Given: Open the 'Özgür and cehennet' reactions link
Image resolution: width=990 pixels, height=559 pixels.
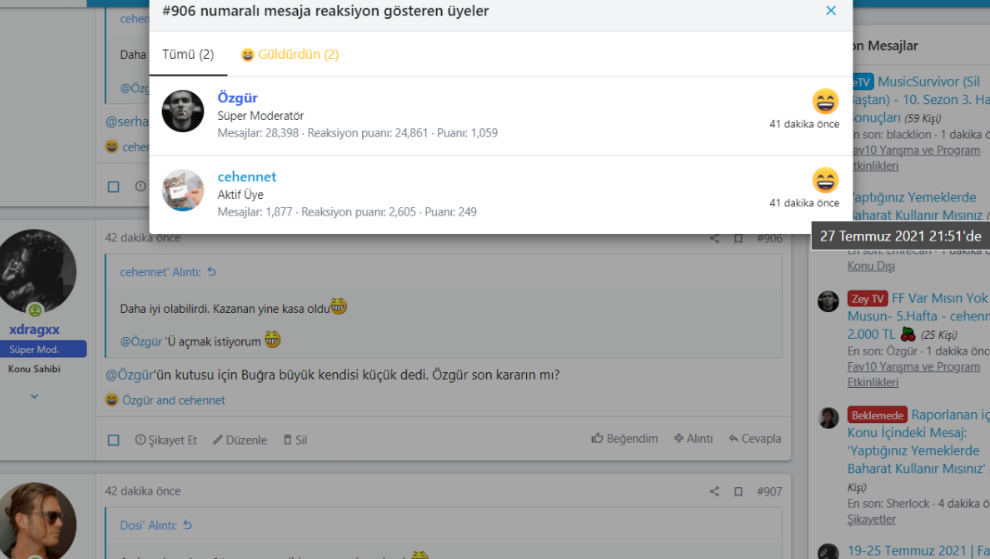Looking at the screenshot, I should click(x=173, y=400).
